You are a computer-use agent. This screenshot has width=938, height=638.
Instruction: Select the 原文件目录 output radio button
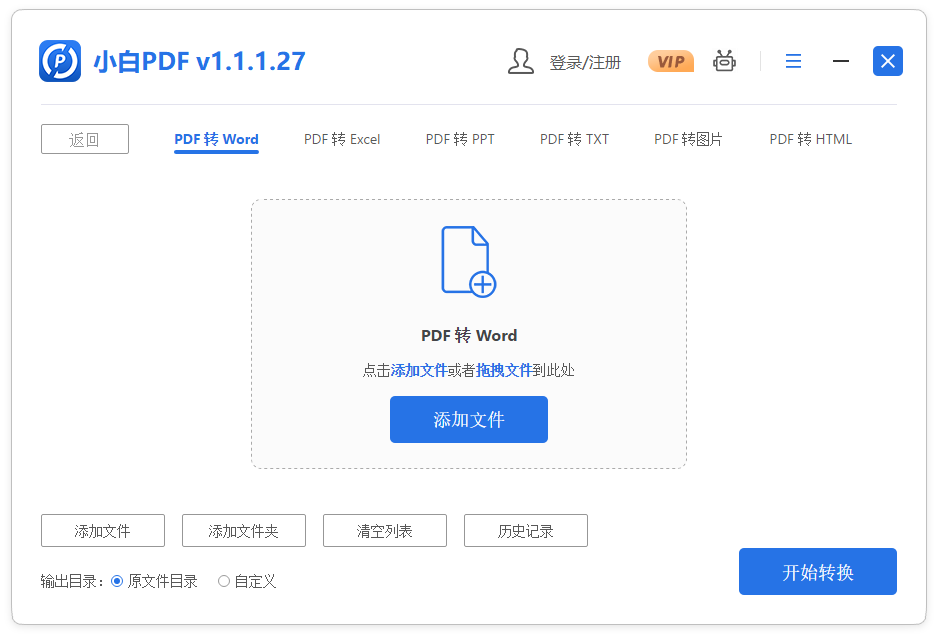[x=117, y=581]
